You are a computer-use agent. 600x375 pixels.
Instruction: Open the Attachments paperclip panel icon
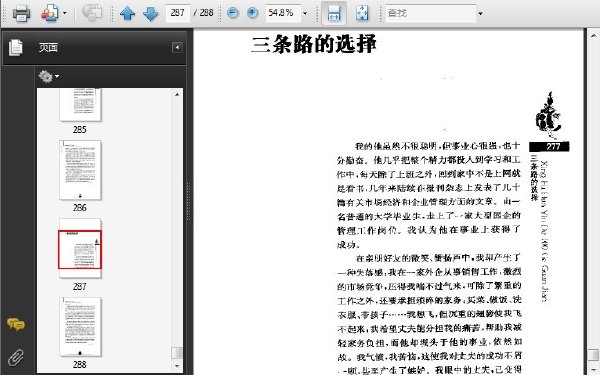(x=16, y=357)
